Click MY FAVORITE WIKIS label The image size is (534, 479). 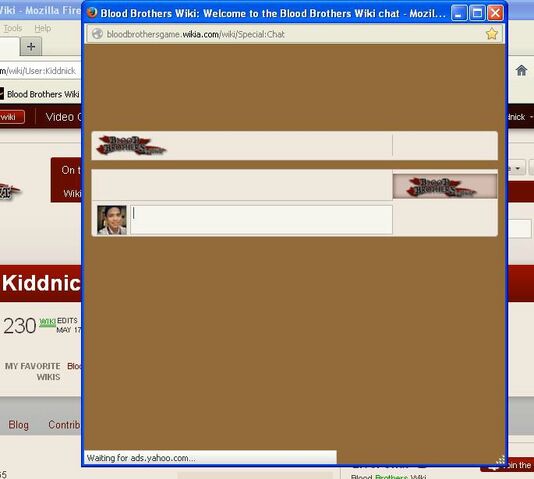tap(33, 371)
